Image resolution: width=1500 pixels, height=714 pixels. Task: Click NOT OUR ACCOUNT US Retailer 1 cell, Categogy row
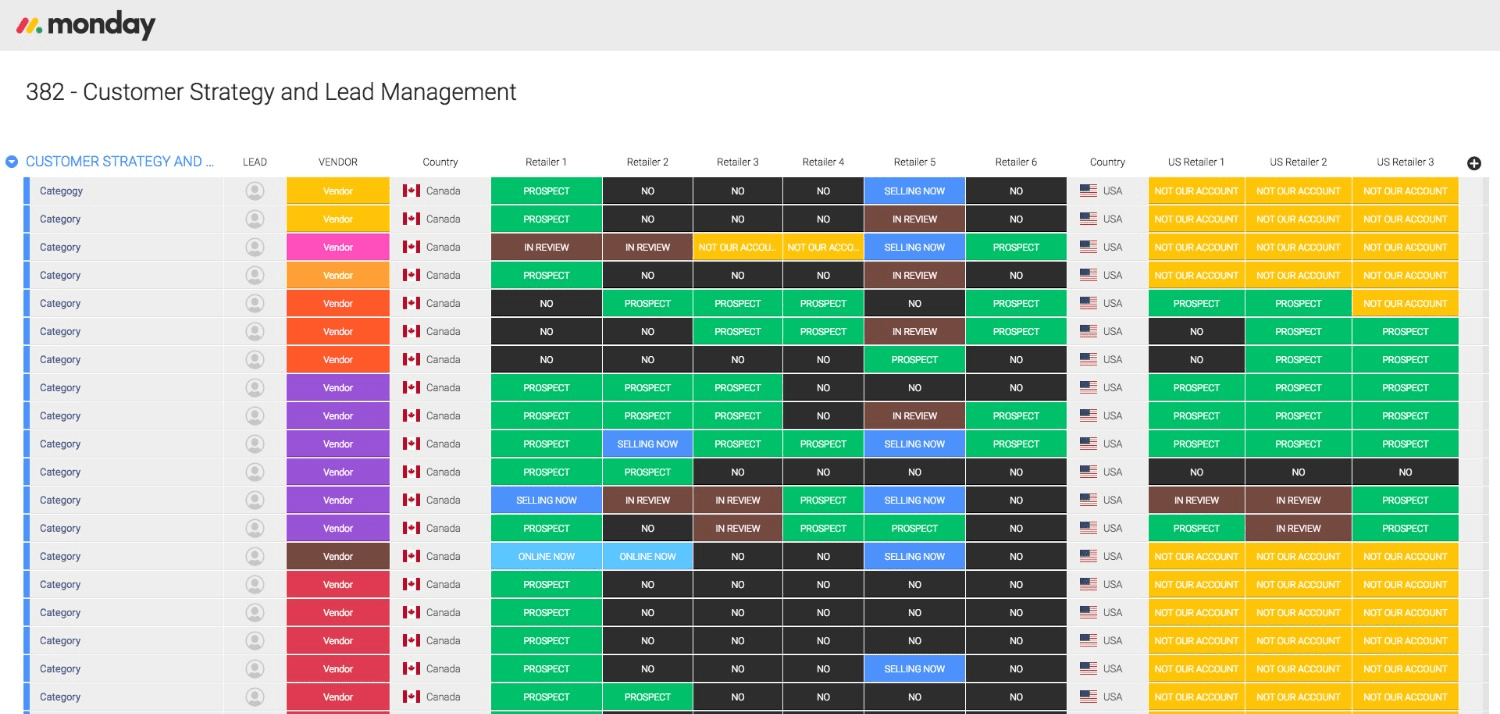click(x=1196, y=191)
